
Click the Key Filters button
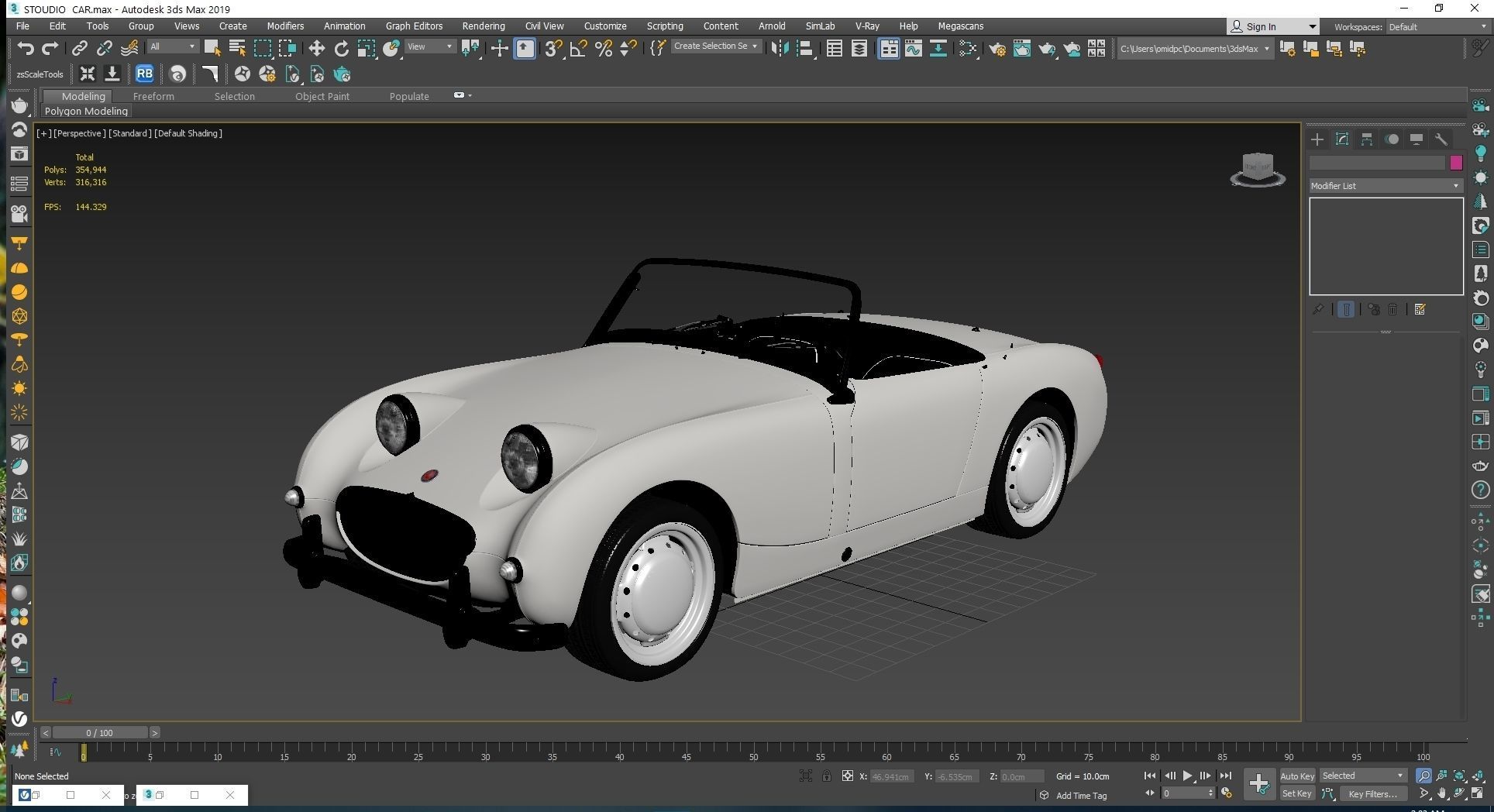(1372, 793)
